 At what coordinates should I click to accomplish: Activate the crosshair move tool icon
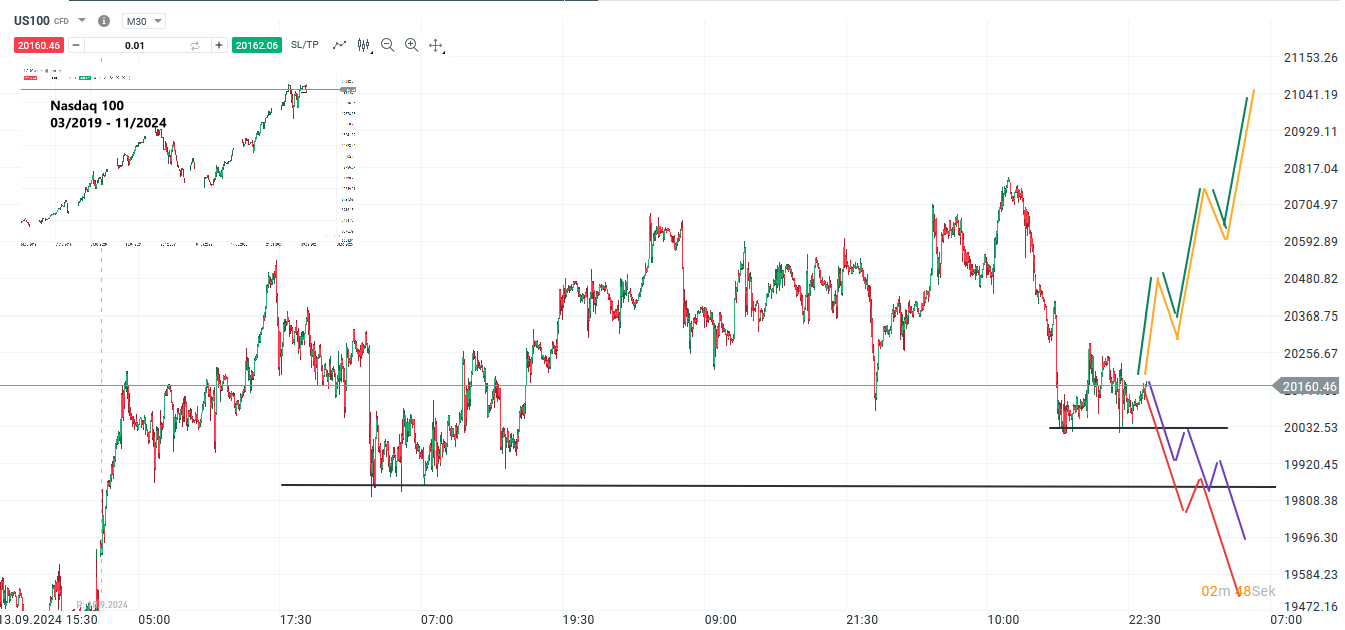pyautogui.click(x=436, y=44)
